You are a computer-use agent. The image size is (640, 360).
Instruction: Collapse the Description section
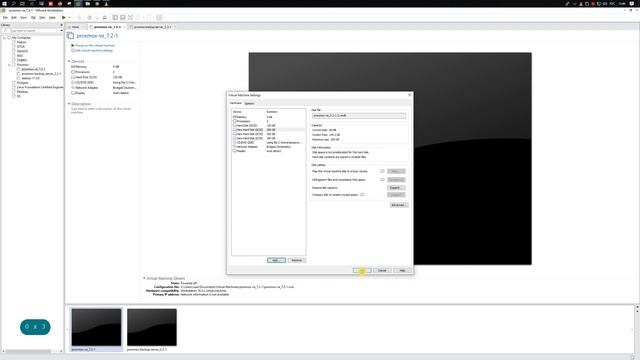69,104
